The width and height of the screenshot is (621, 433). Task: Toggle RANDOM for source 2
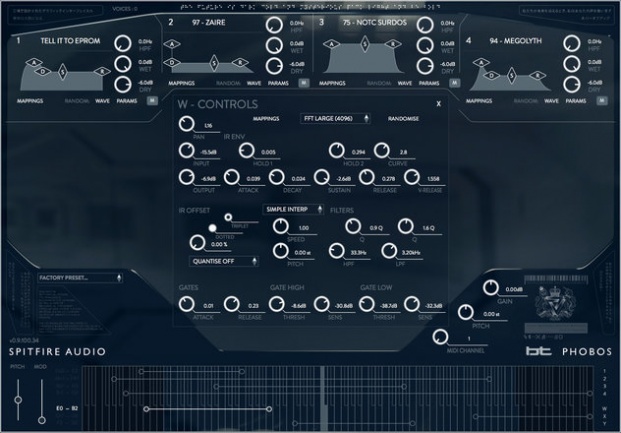pos(228,83)
